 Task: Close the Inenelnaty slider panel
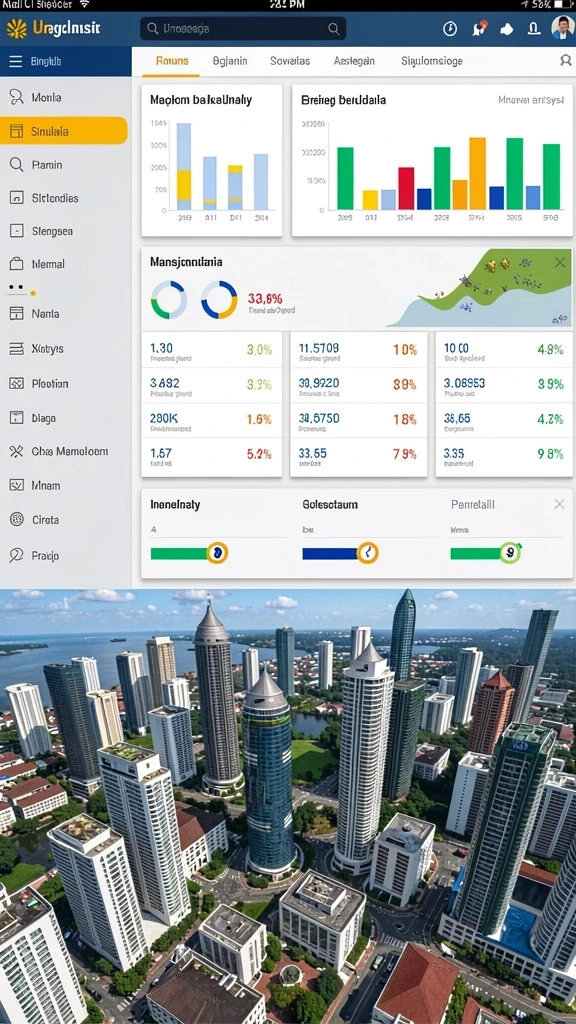tap(559, 504)
